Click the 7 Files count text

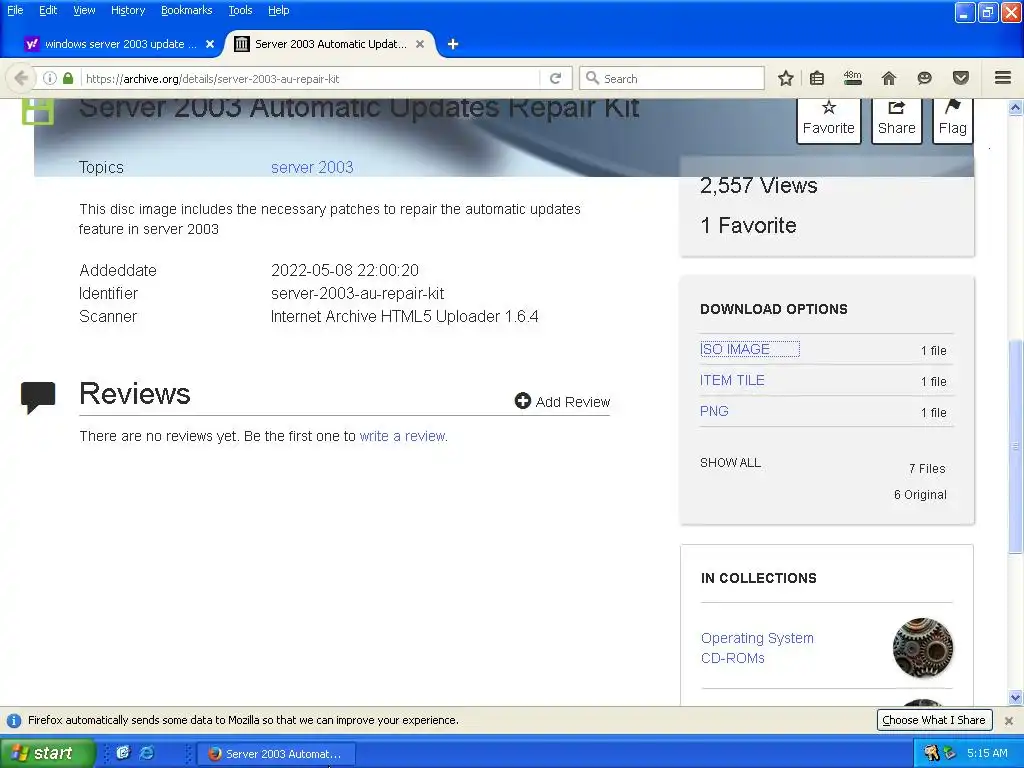(927, 468)
